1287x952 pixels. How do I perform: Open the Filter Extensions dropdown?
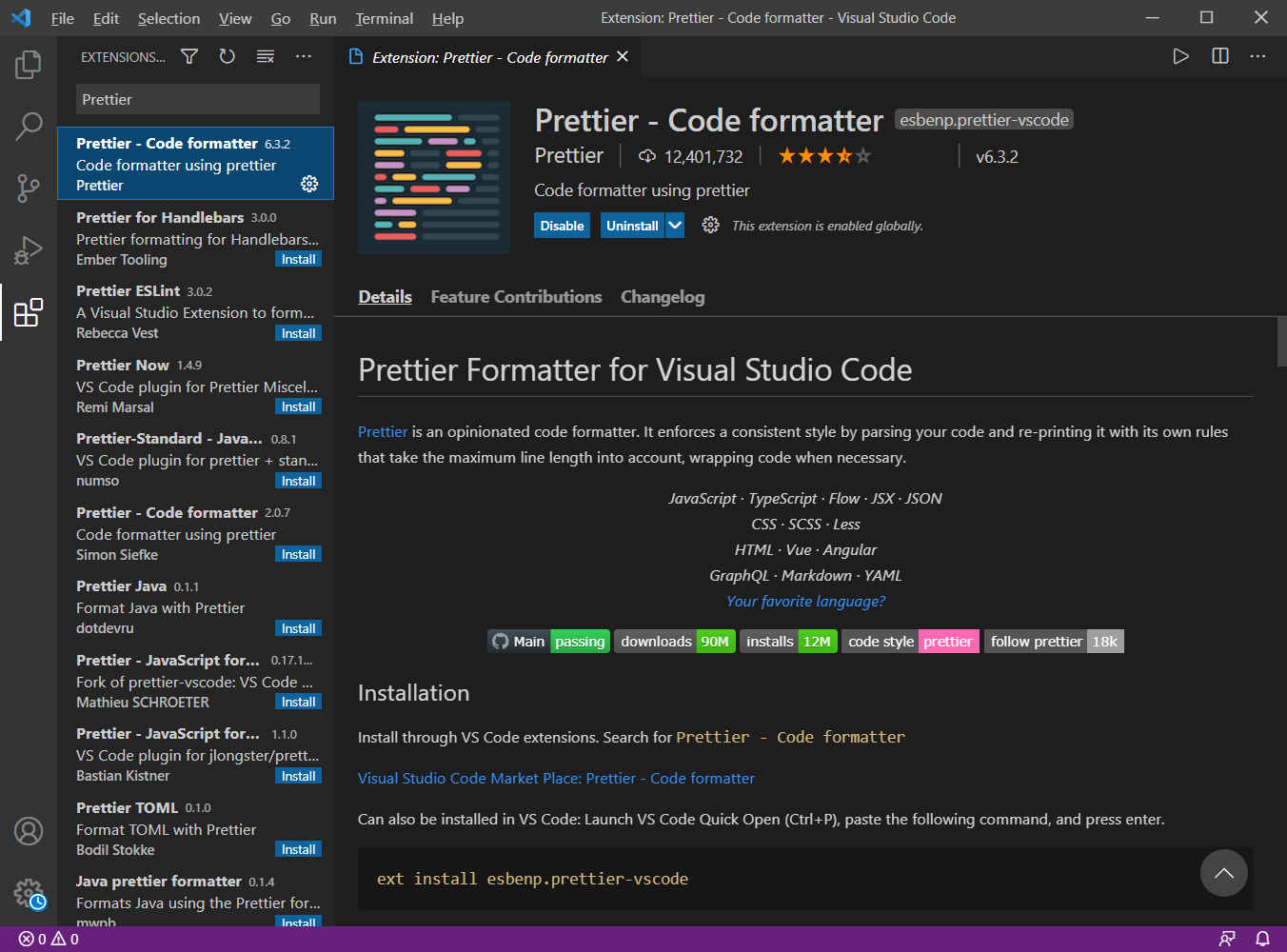click(188, 56)
